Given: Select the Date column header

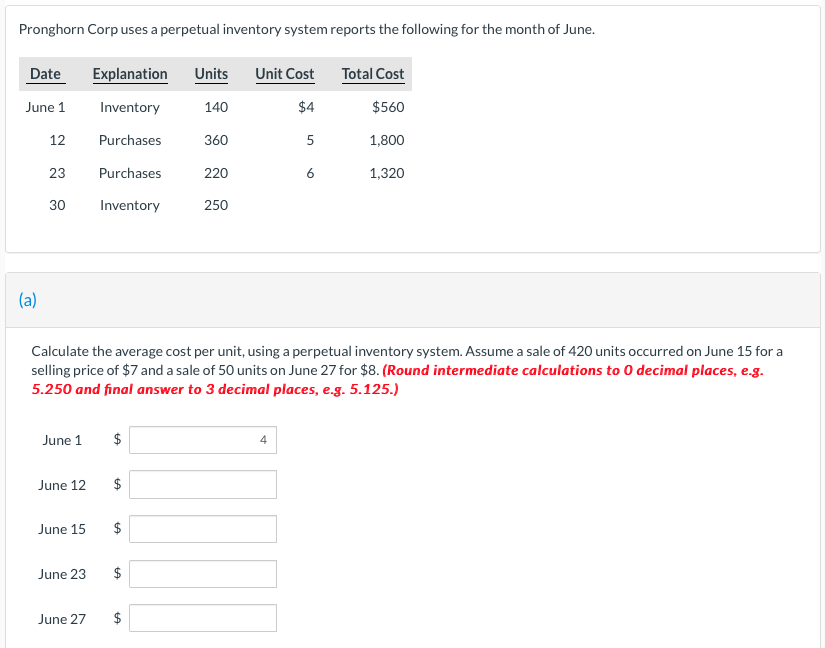Looking at the screenshot, I should point(45,73).
